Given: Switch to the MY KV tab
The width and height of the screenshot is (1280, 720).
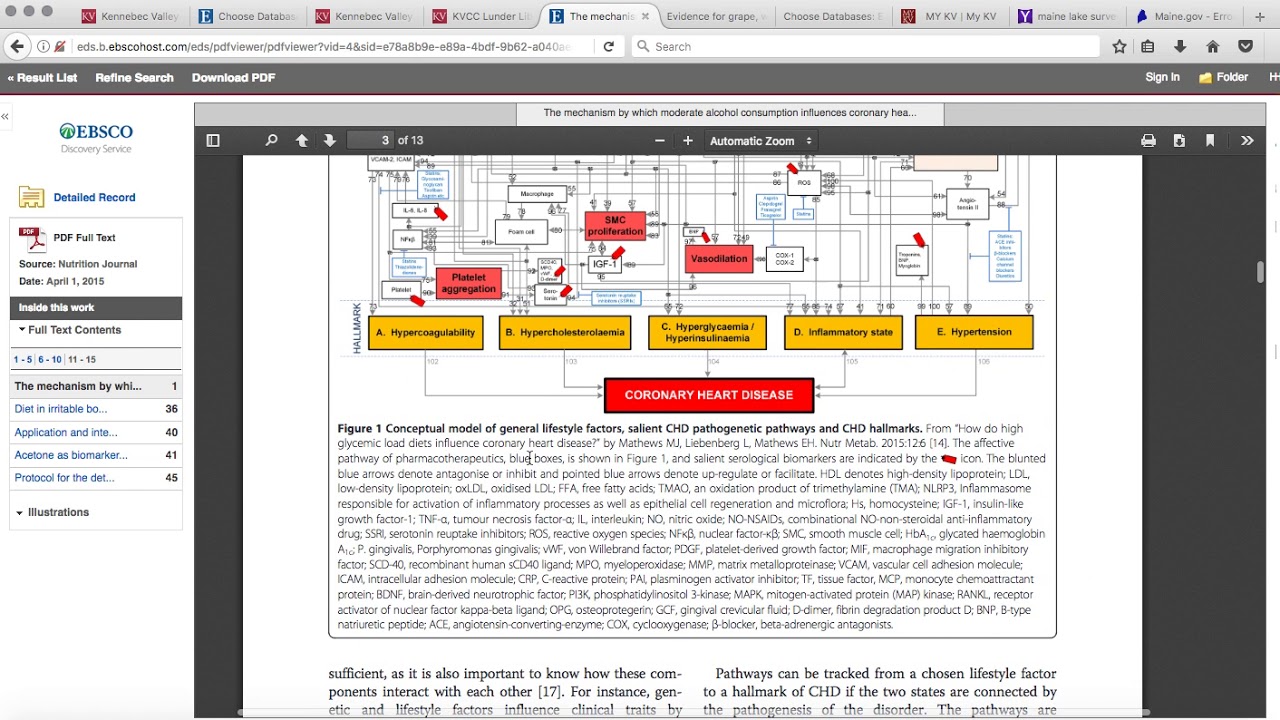Looking at the screenshot, I should (x=950, y=16).
